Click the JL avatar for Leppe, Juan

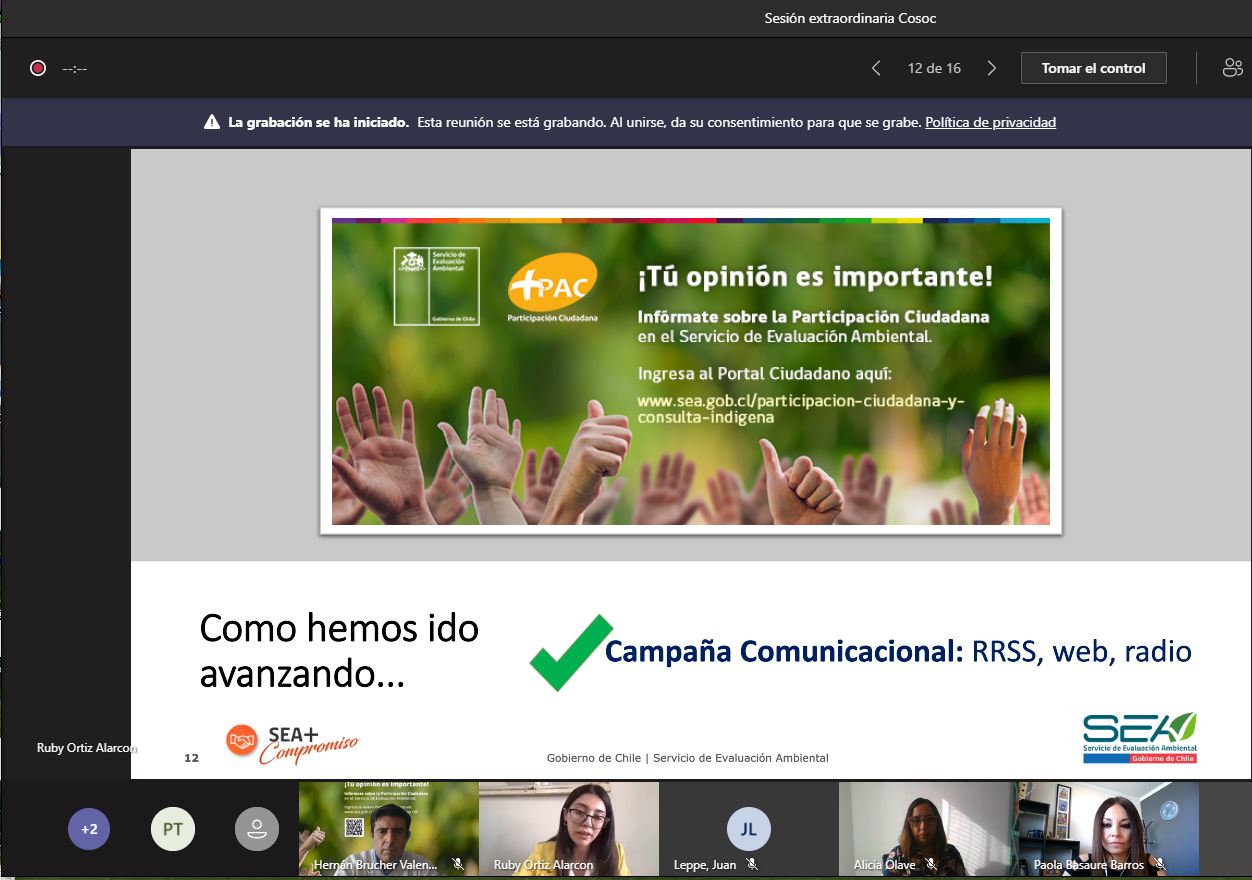[x=748, y=829]
